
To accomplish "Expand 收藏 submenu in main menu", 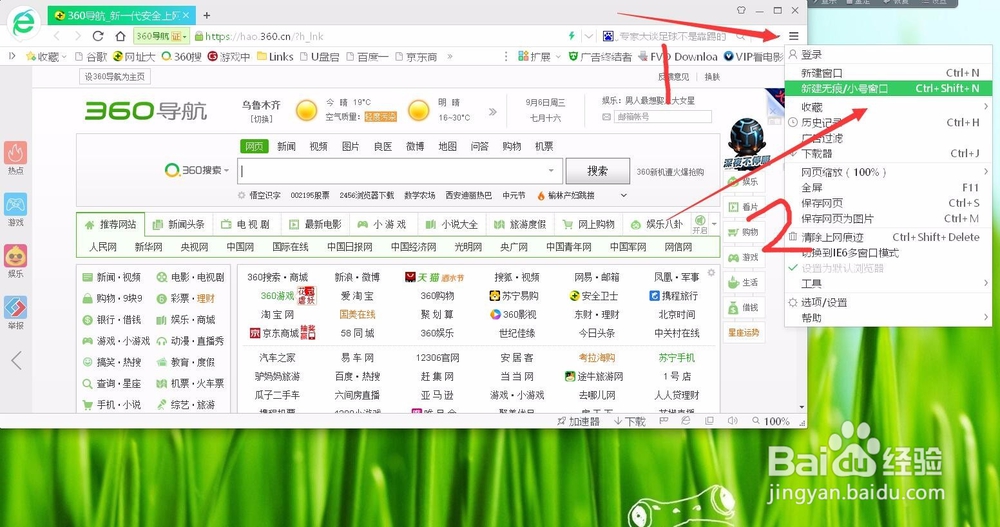I will pyautogui.click(x=985, y=107).
